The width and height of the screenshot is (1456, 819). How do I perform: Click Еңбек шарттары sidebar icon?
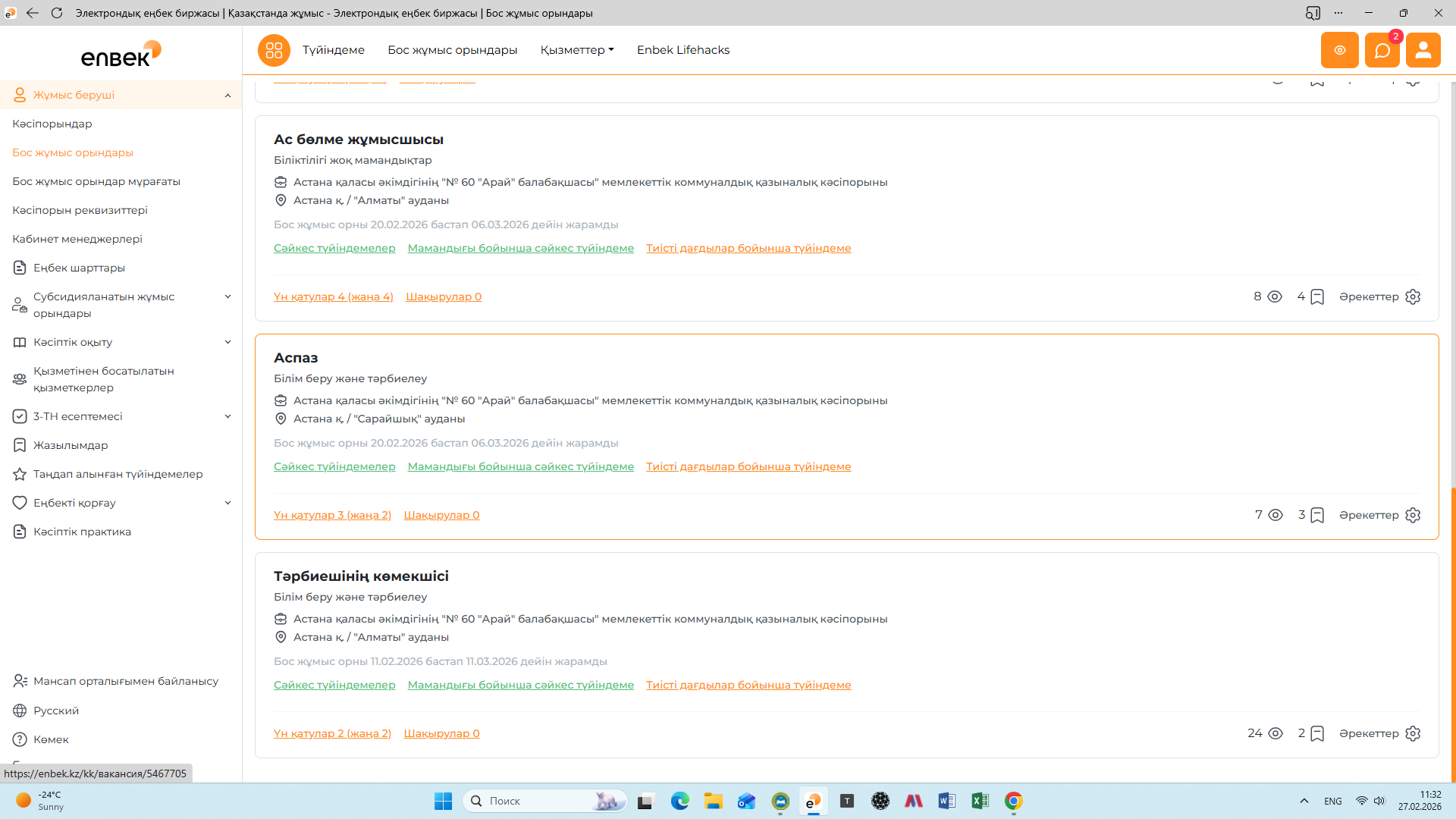click(x=20, y=268)
